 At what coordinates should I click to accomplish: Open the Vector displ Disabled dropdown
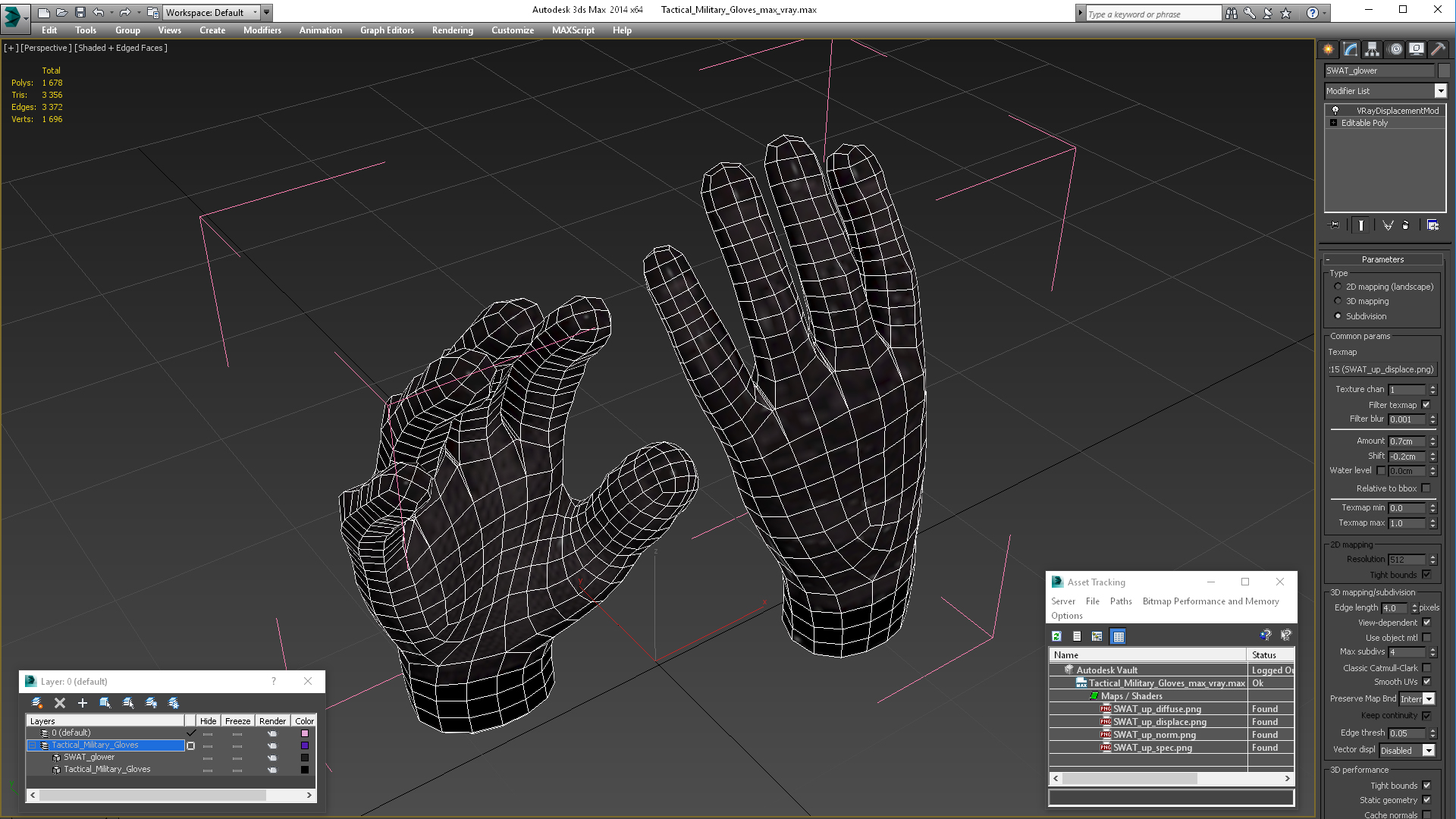[x=1428, y=751]
